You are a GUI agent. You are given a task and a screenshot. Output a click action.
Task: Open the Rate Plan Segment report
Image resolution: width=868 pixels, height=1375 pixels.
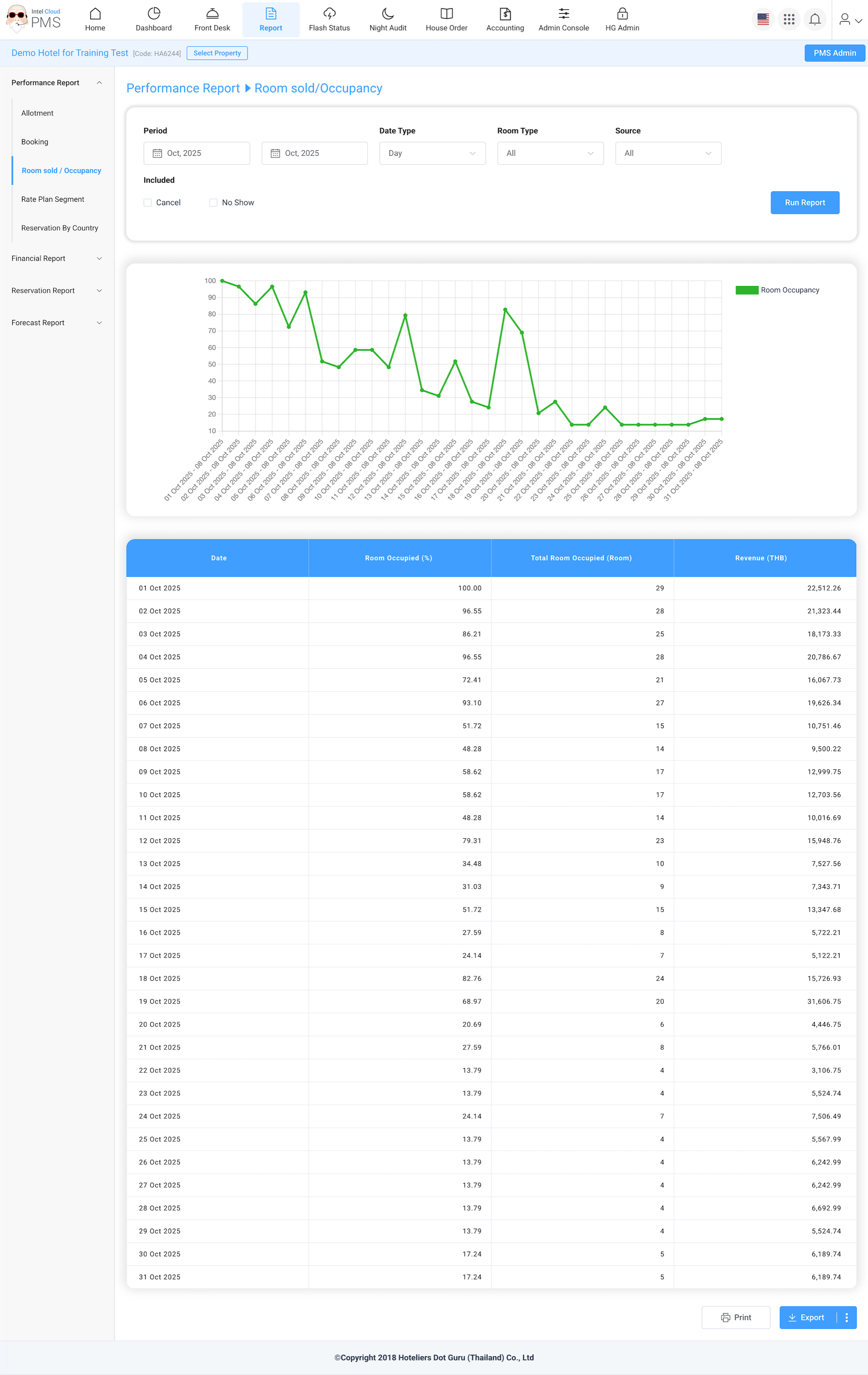point(52,199)
